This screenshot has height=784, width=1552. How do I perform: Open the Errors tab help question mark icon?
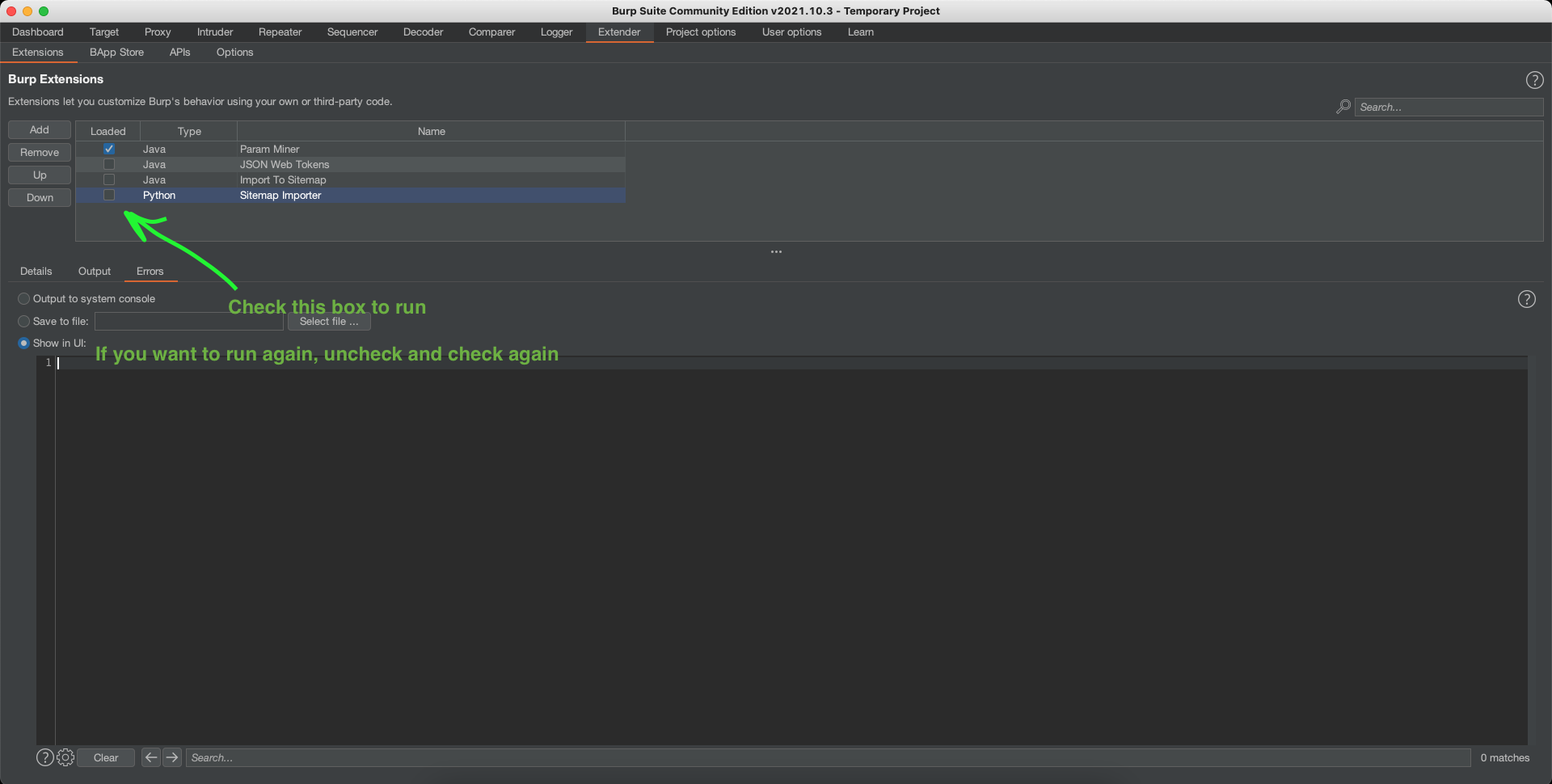[1526, 299]
